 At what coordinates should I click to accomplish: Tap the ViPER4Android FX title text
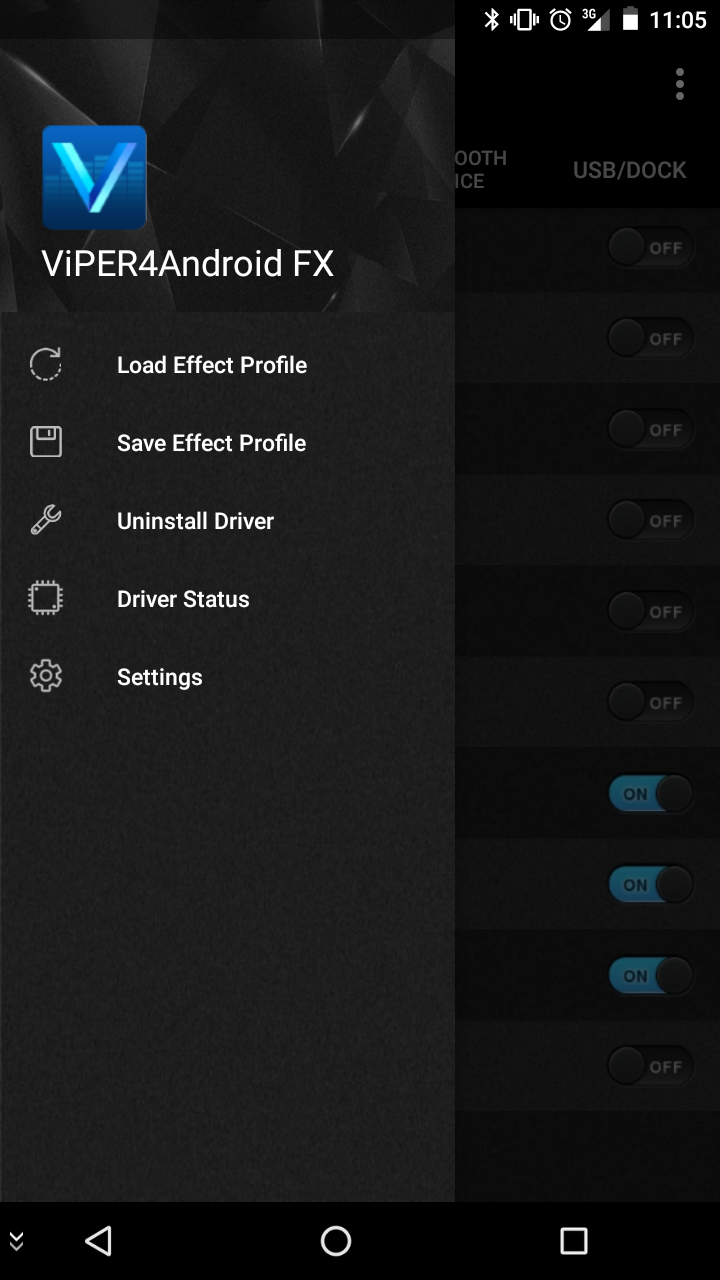tap(188, 264)
